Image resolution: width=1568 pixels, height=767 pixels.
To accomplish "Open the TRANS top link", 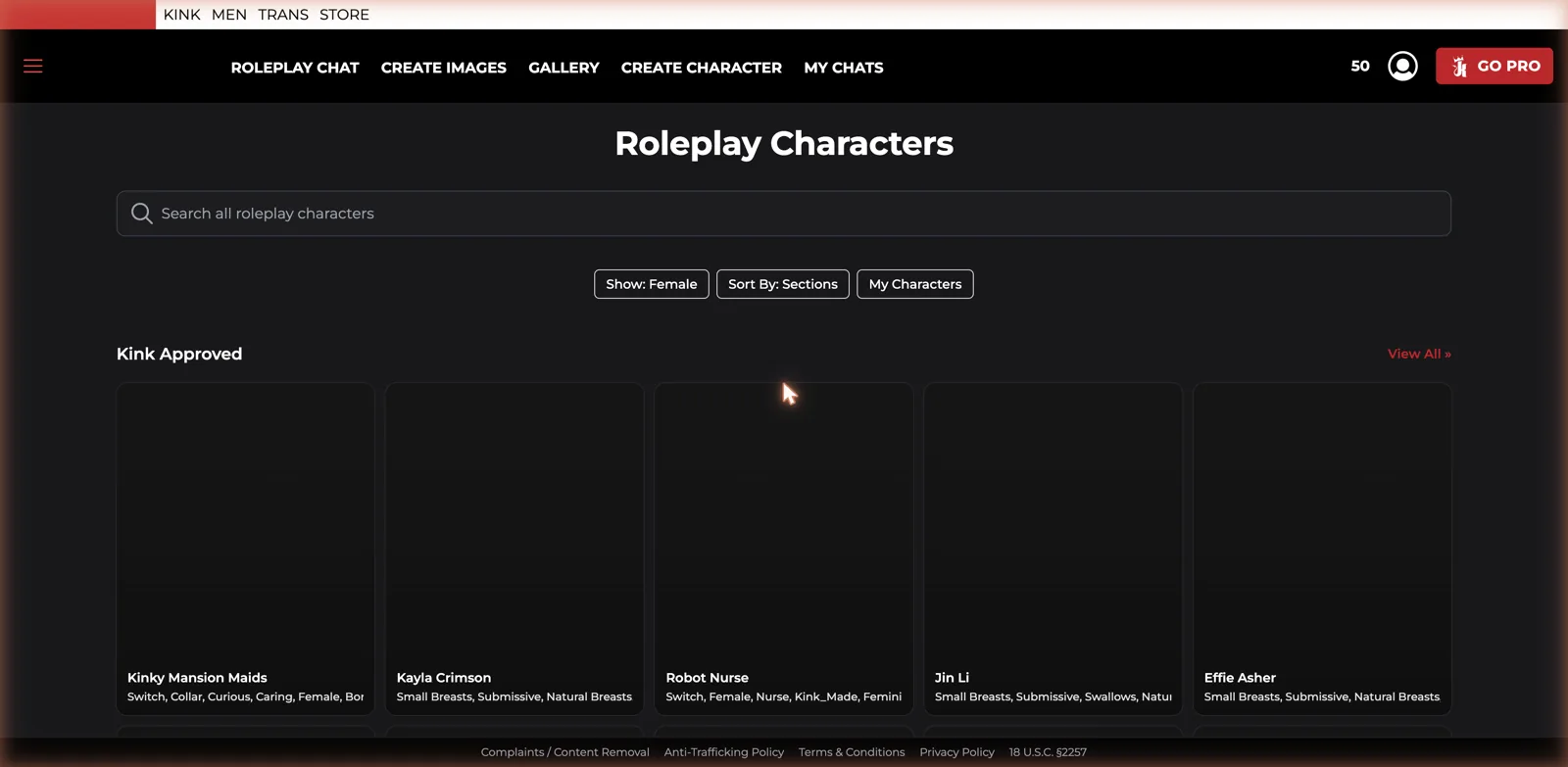I will coord(283,15).
